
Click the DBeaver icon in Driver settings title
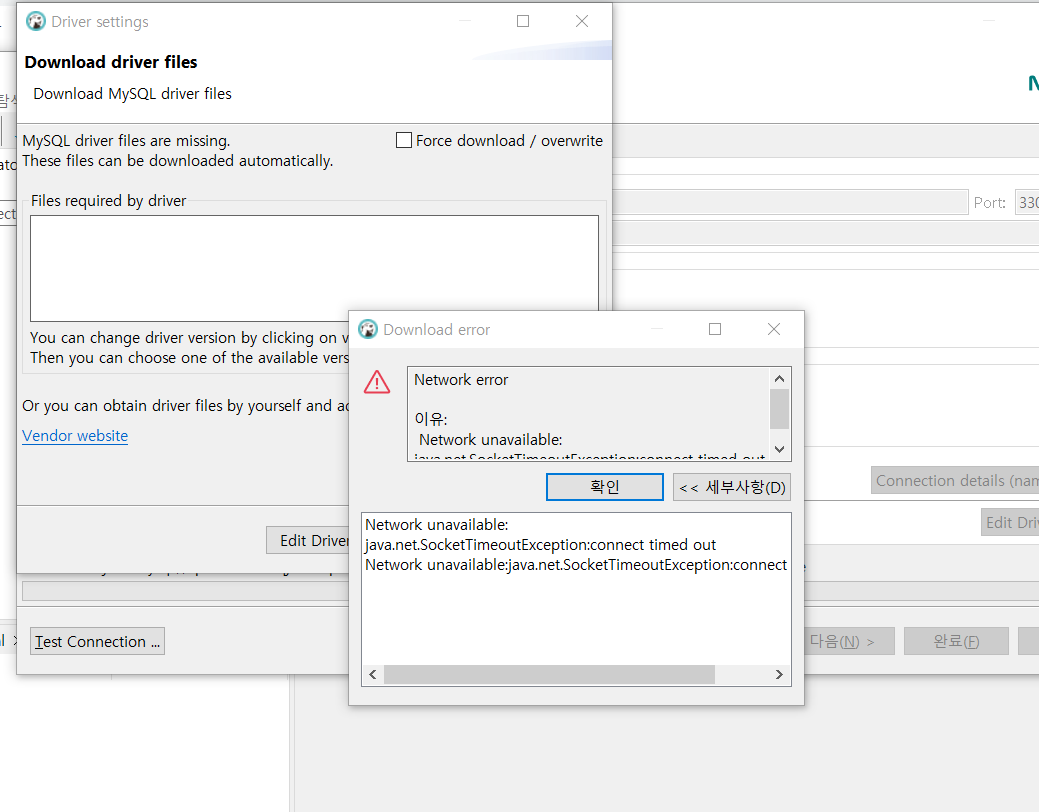click(x=36, y=21)
